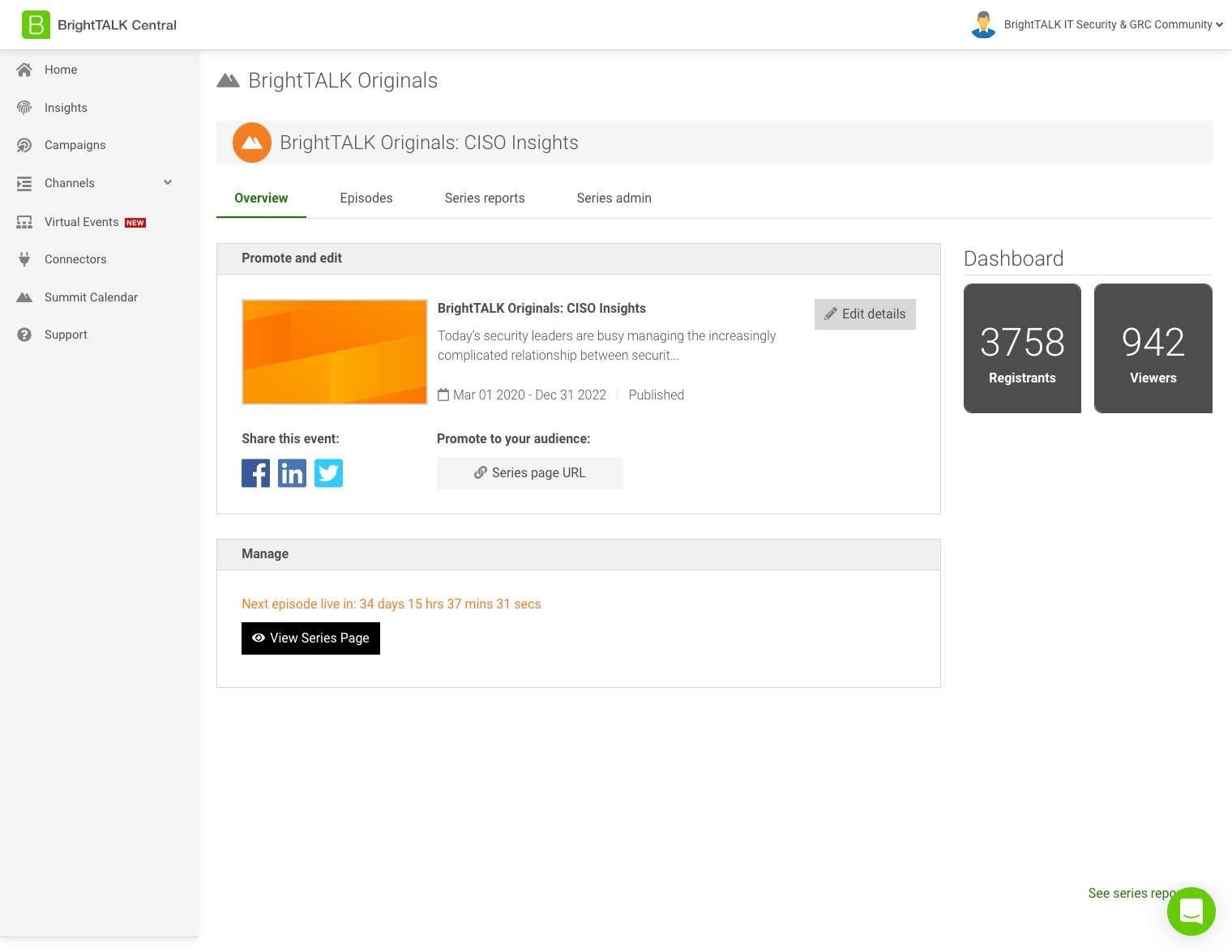Click the Home house icon in sidebar
The image size is (1232, 952).
pyautogui.click(x=24, y=70)
